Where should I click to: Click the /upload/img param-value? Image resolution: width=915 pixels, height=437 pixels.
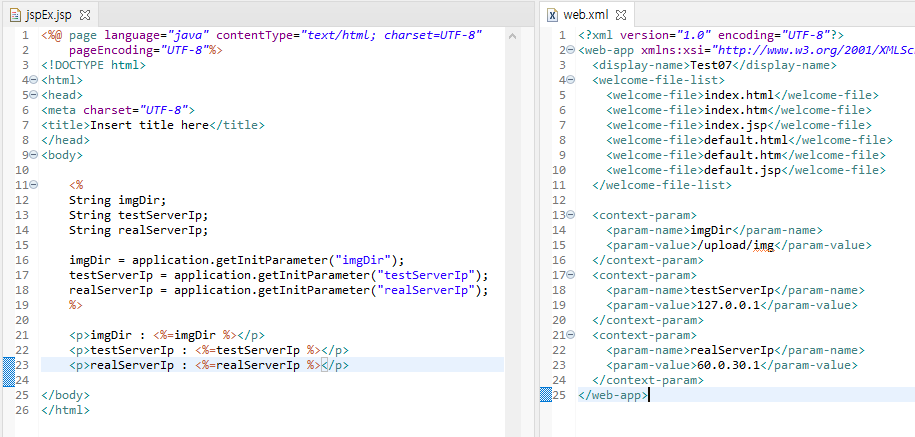pyautogui.click(x=735, y=245)
